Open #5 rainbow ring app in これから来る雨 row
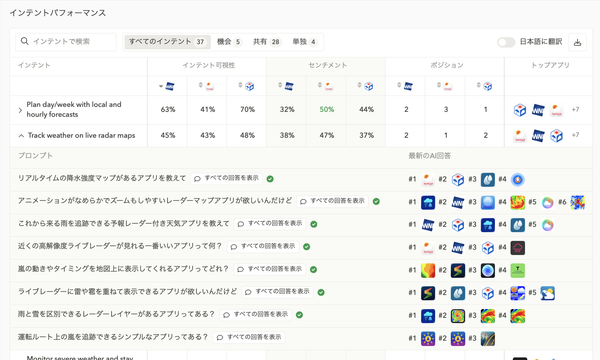 tap(548, 225)
